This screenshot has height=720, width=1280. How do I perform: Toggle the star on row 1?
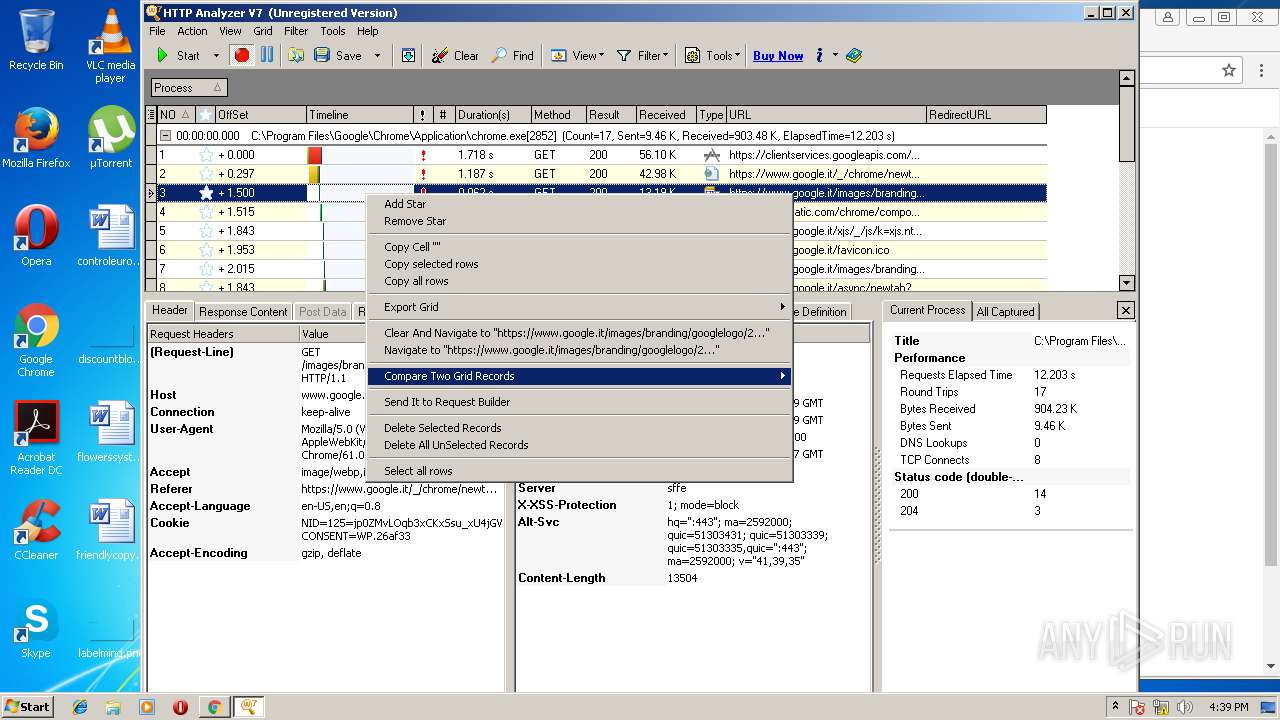coord(206,155)
